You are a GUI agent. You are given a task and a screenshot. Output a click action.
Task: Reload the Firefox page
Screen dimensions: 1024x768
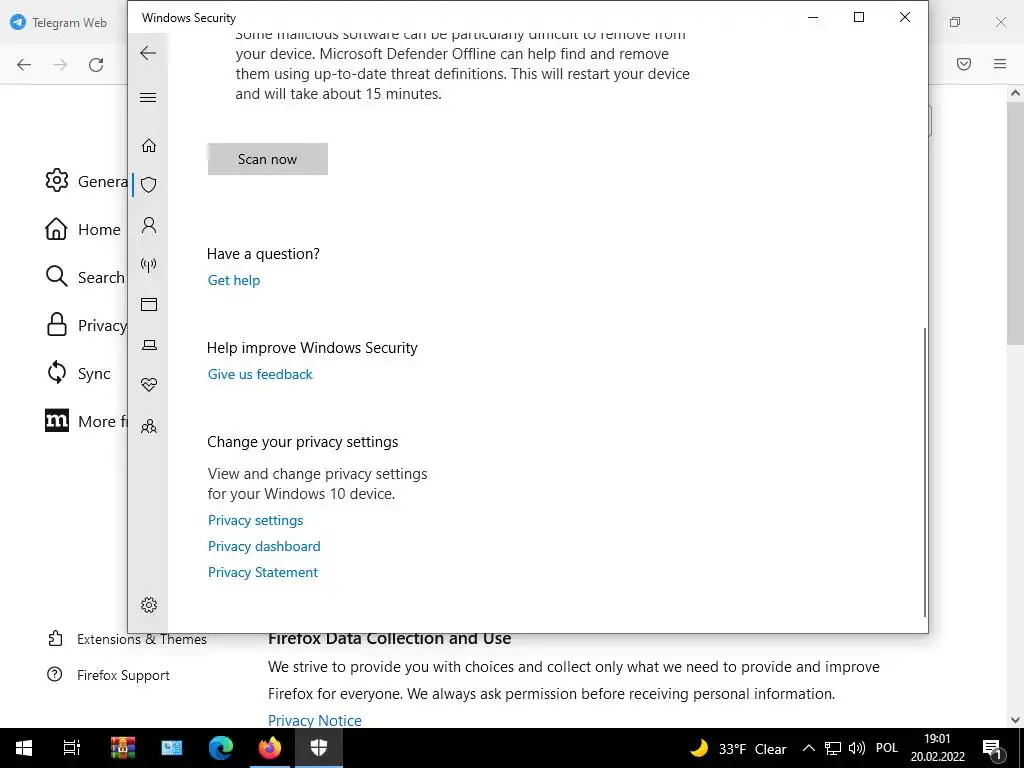96,64
